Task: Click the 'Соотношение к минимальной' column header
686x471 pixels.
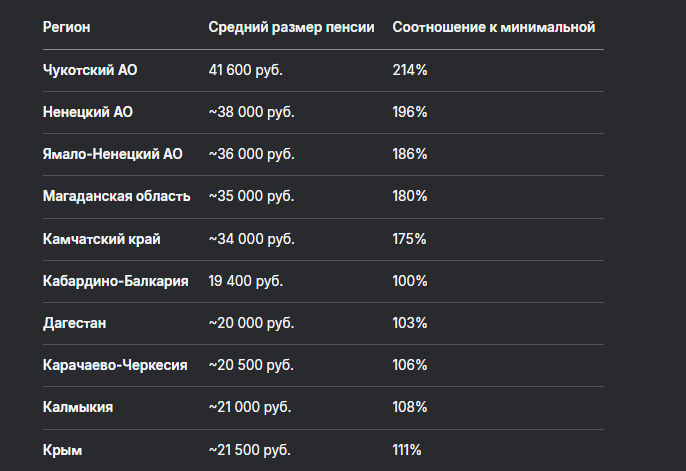Action: pos(493,26)
